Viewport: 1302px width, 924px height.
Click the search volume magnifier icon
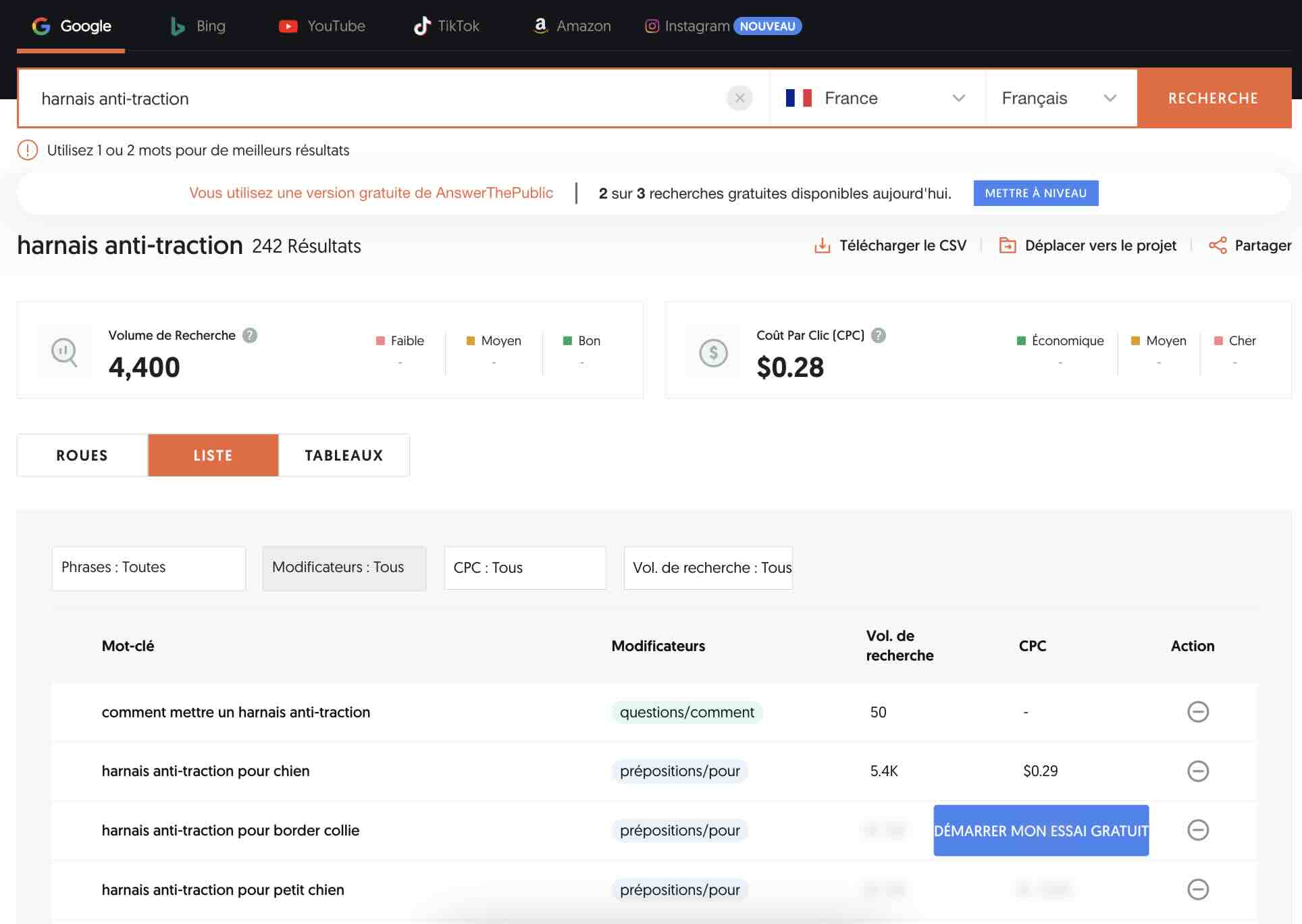tap(64, 352)
